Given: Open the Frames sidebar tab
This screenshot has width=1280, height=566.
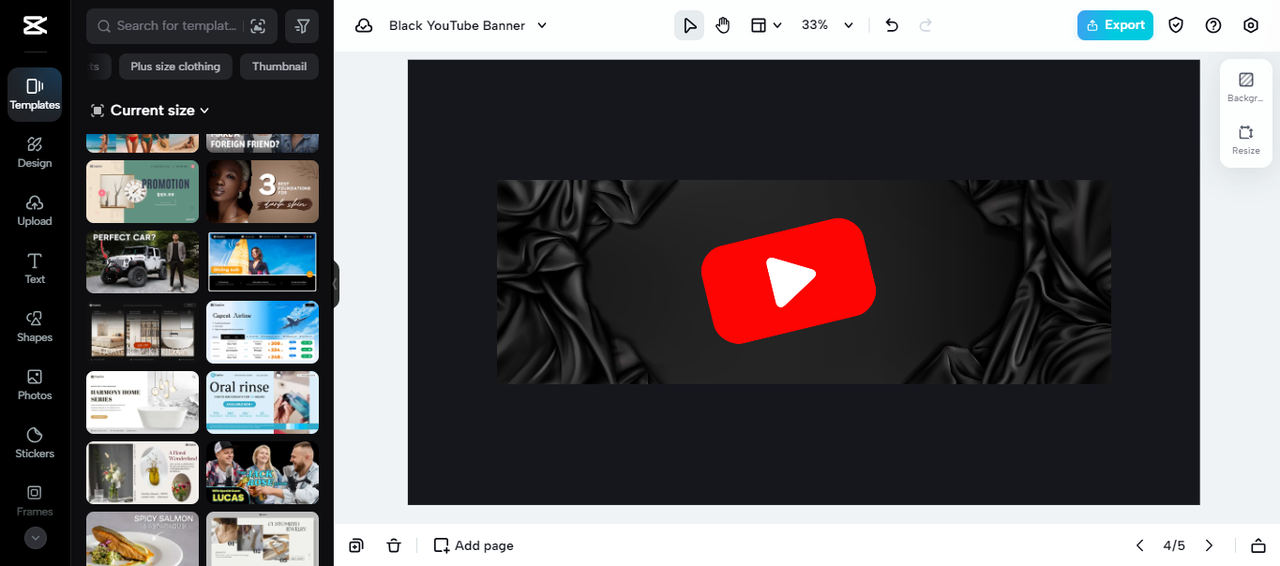Looking at the screenshot, I should click(x=35, y=500).
